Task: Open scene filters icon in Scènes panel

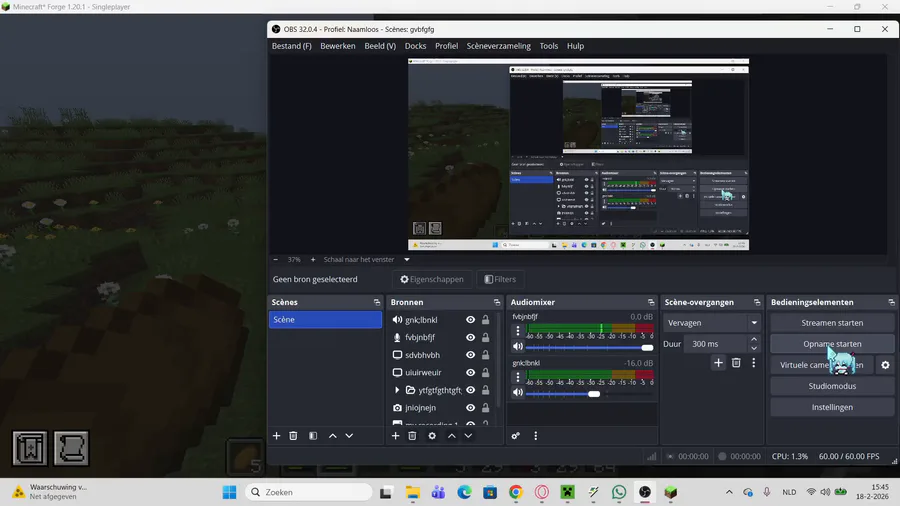Action: [313, 436]
